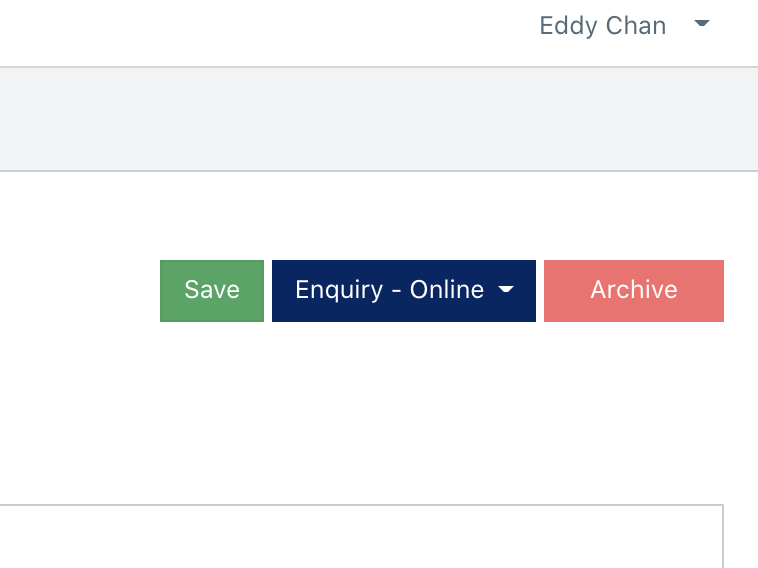Click the caret inside Enquiry - Online button
The image size is (758, 568).
click(x=506, y=290)
